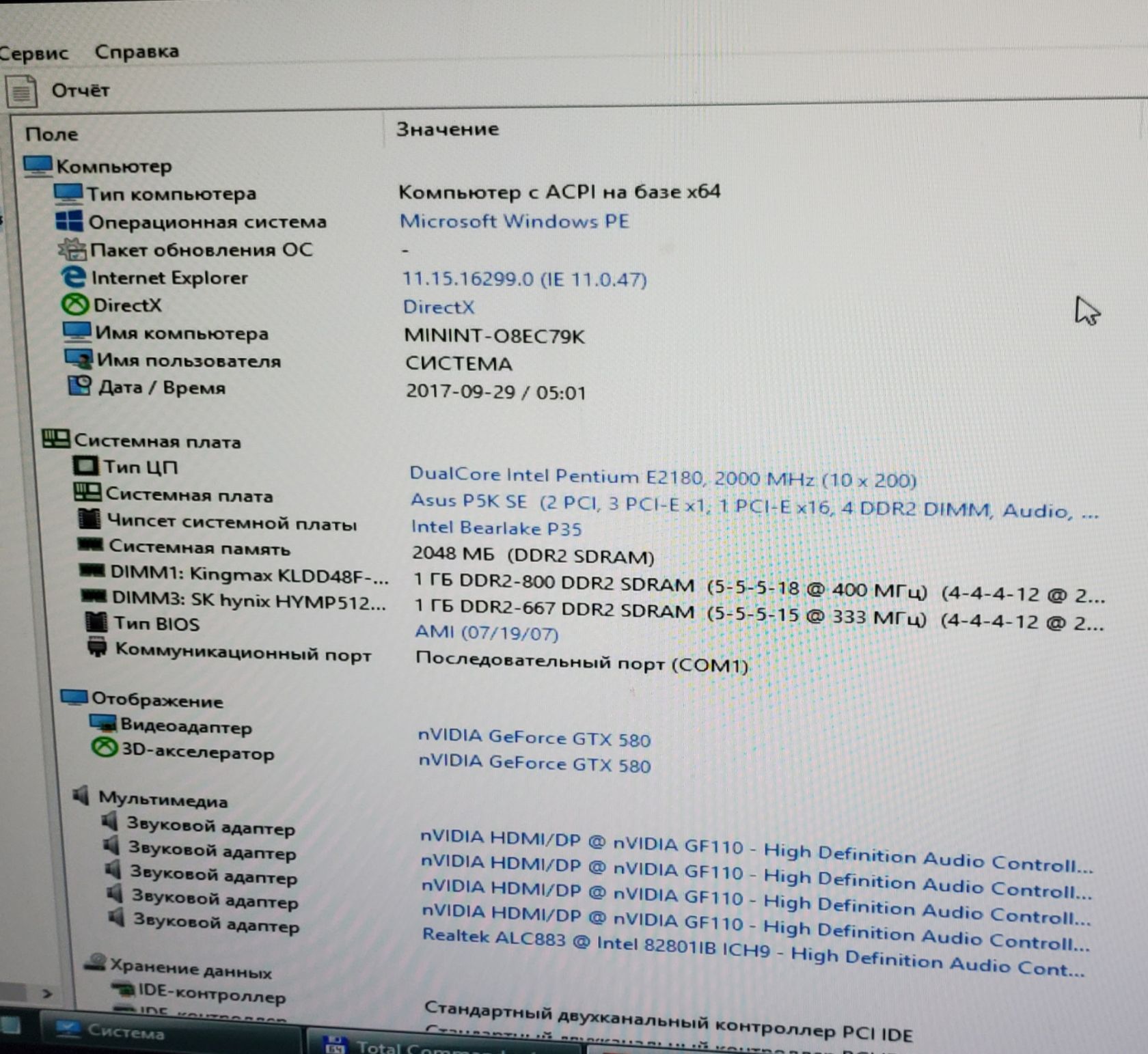
Task: Click the Системная память icon
Action: coord(90,546)
